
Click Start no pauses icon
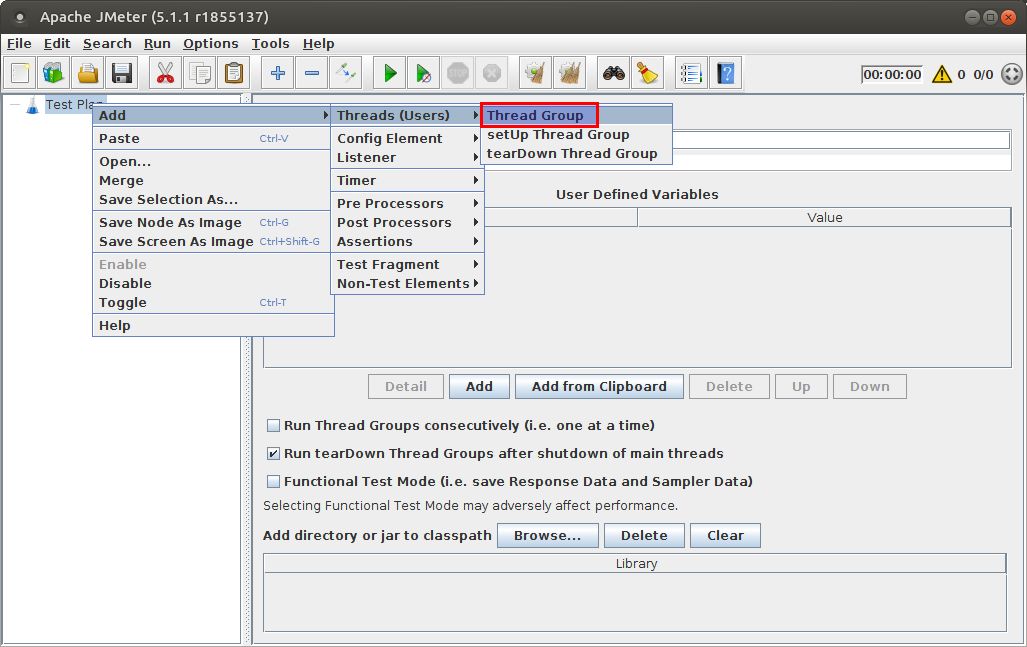click(x=424, y=73)
